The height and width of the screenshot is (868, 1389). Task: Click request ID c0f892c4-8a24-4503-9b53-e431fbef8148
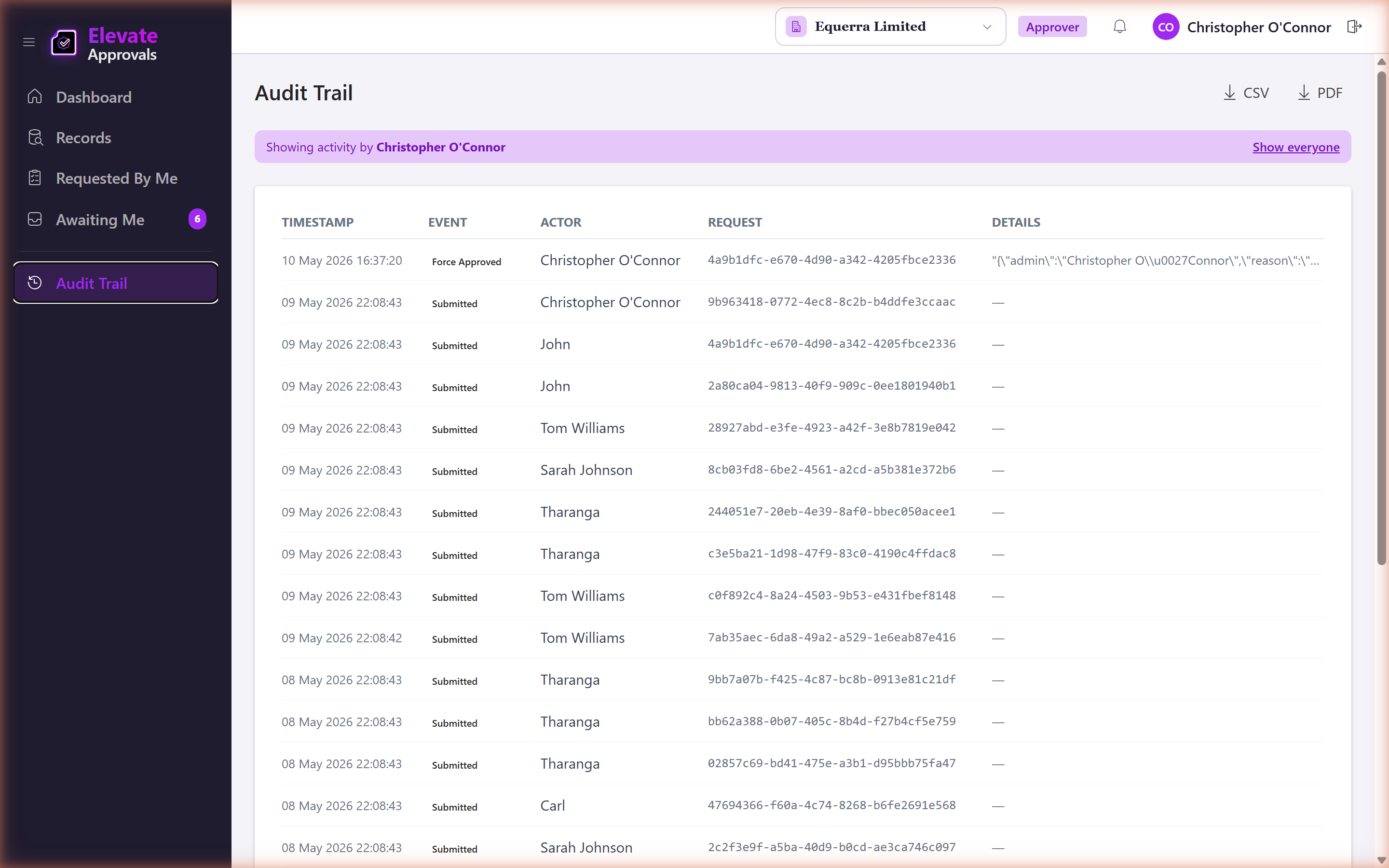coord(831,596)
